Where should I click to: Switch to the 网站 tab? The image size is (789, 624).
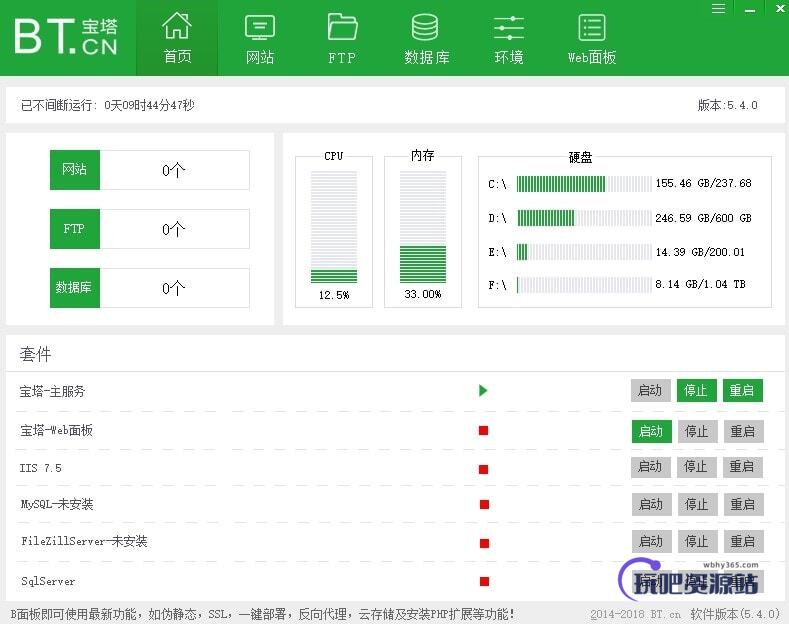pos(260,39)
